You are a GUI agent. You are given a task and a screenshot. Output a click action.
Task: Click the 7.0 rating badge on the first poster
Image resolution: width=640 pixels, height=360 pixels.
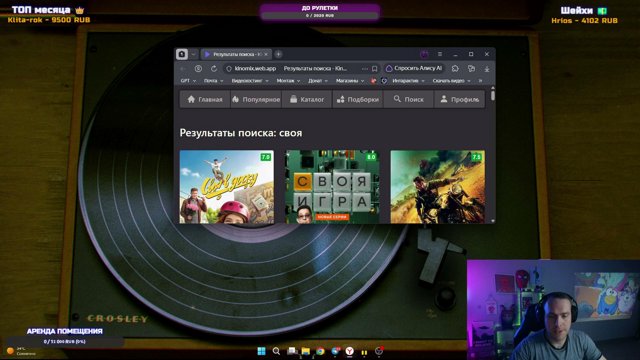[266, 157]
